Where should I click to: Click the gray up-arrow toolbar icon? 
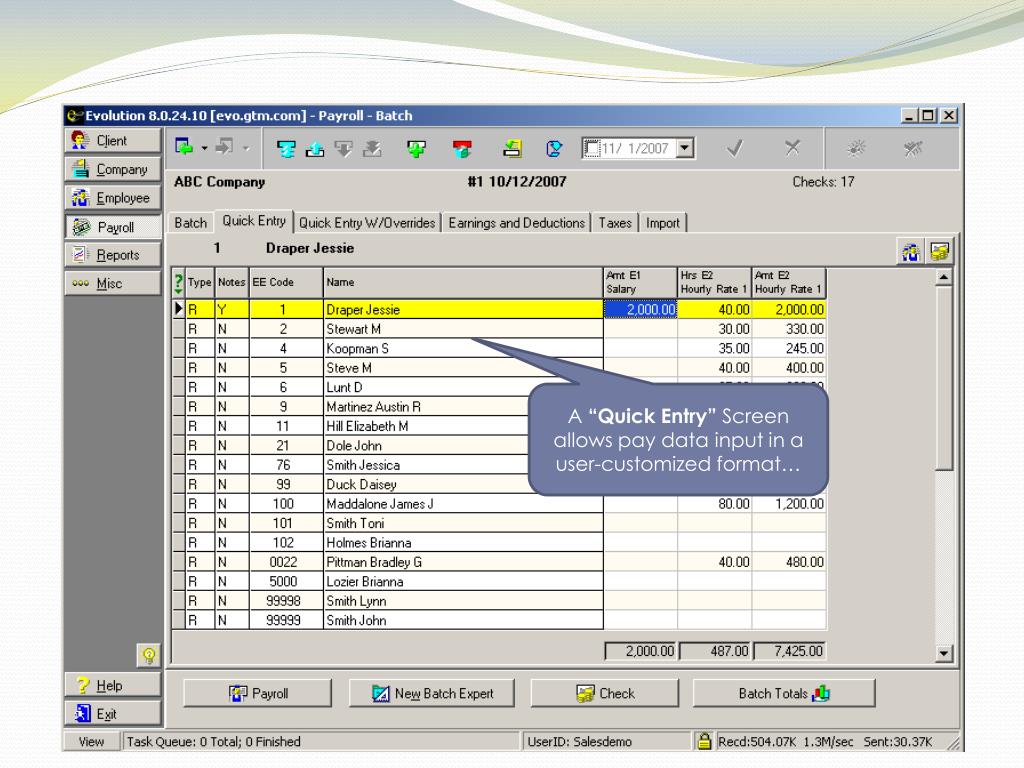[x=372, y=149]
